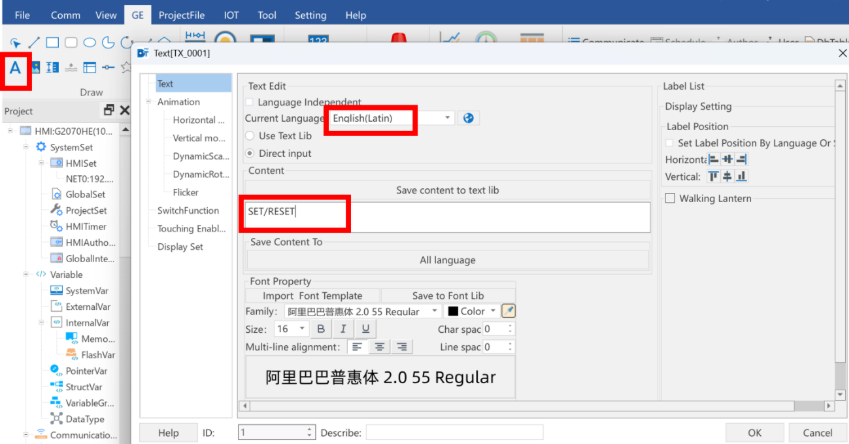849x444 pixels.
Task: Select the Use Text Lib radio button
Action: click(250, 135)
